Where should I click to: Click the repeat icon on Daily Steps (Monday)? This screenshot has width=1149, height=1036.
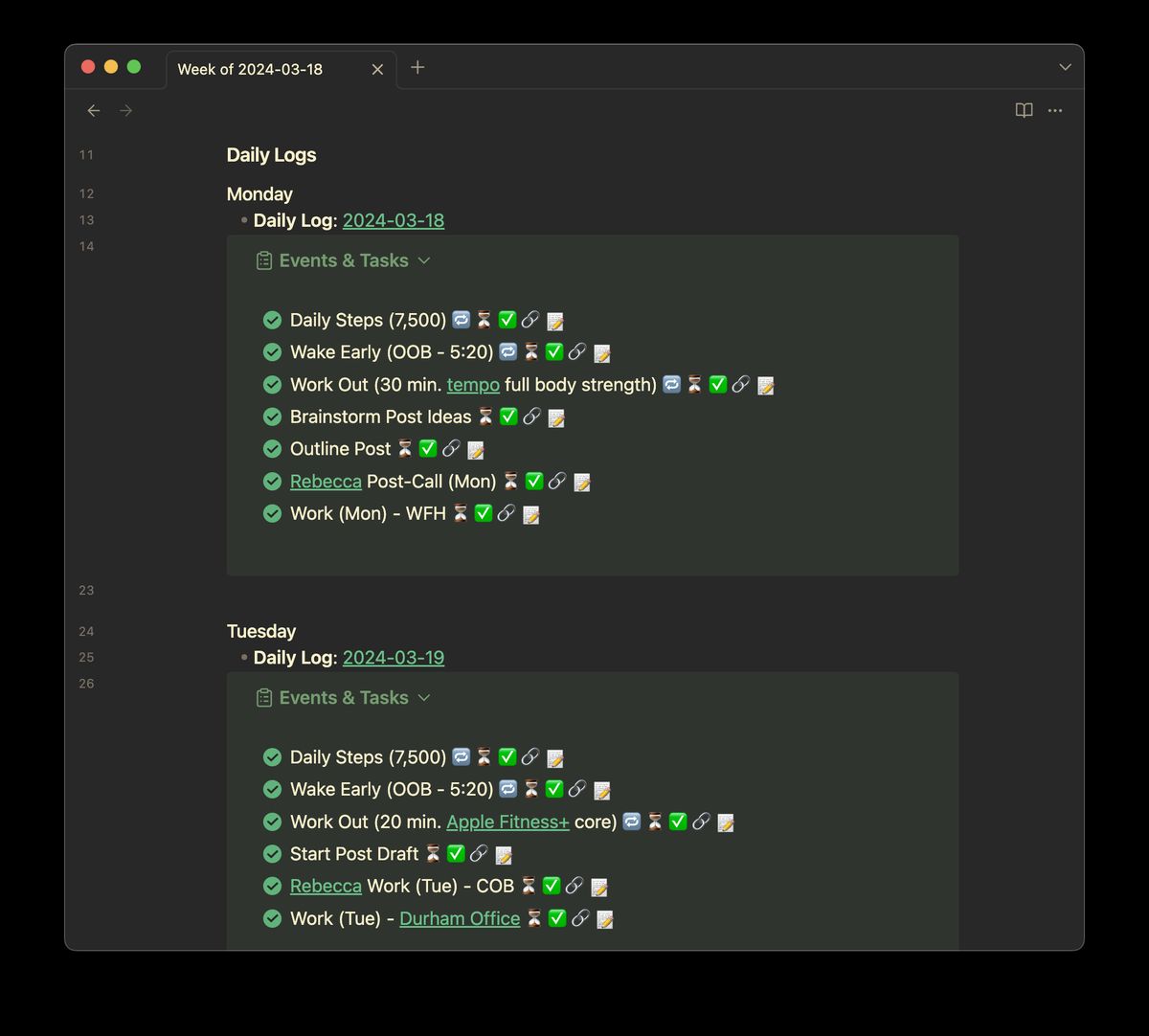(x=462, y=320)
